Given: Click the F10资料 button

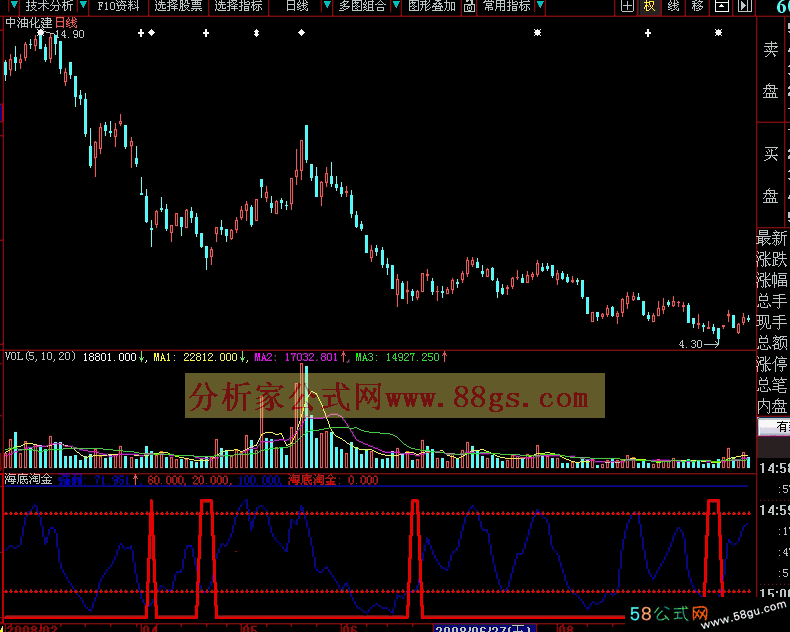Looking at the screenshot, I should 118,6.
